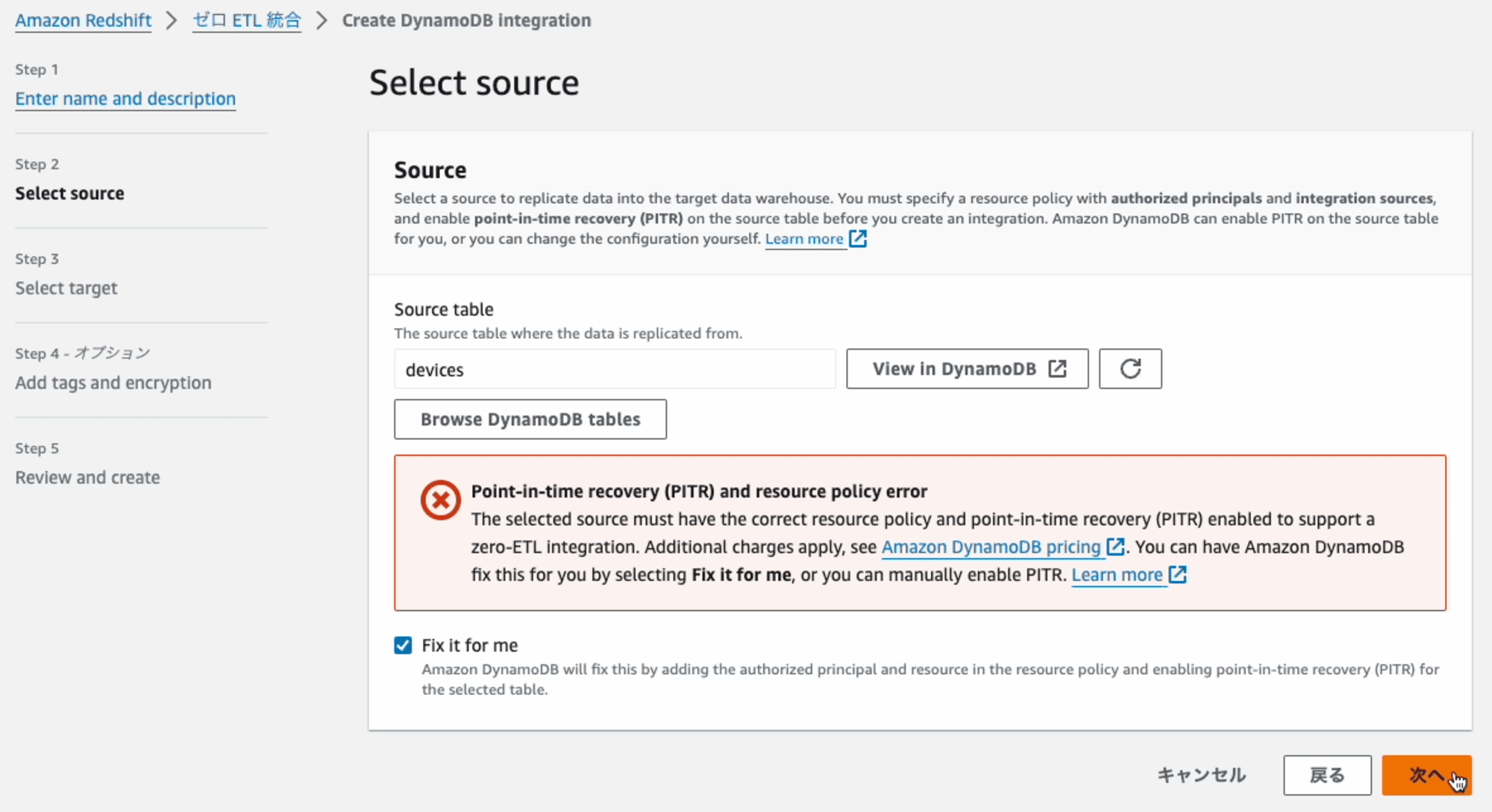The image size is (1492, 812).
Task: Click the Source table field label
Action: click(443, 309)
